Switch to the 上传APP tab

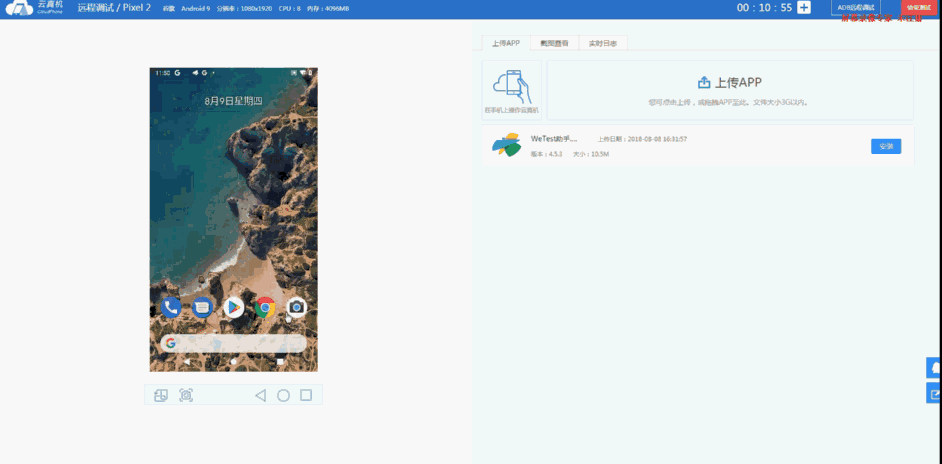coord(505,43)
